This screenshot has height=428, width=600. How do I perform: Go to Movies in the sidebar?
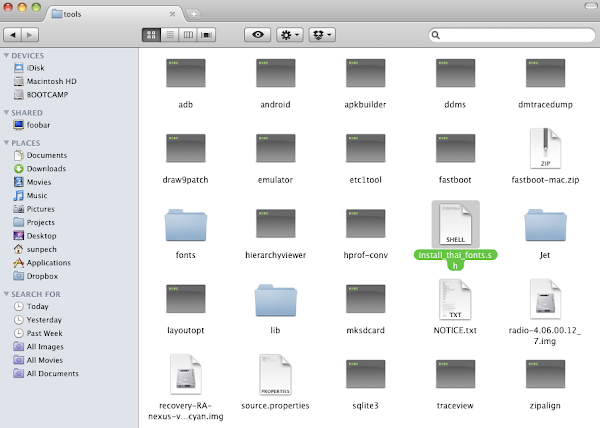[32, 182]
